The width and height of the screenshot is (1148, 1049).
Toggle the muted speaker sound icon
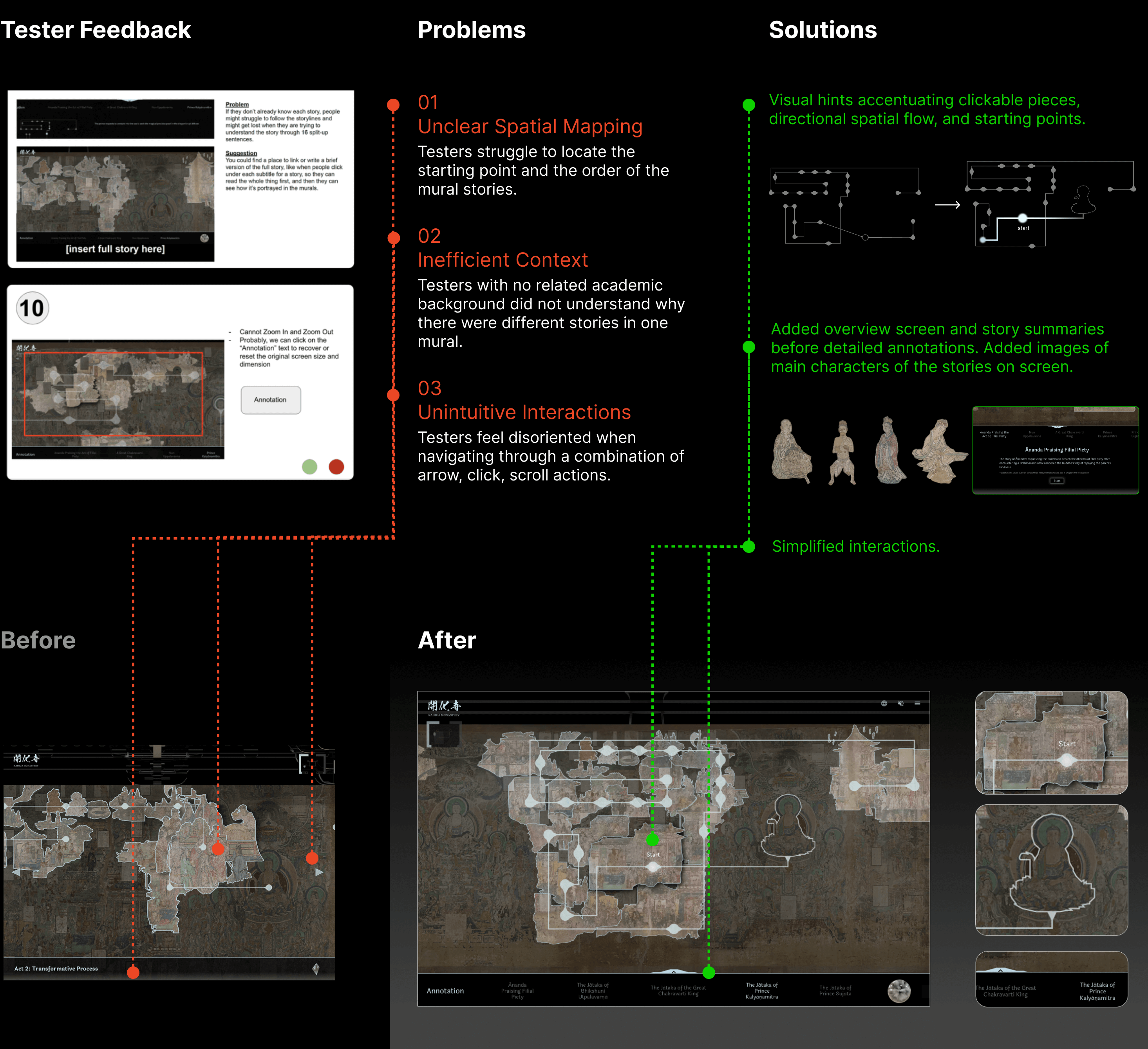pyautogui.click(x=901, y=704)
